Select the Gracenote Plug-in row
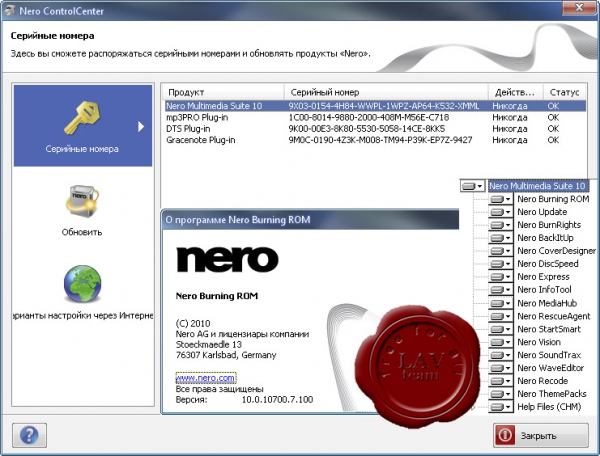Screen dimensions: 600x456 375,140
